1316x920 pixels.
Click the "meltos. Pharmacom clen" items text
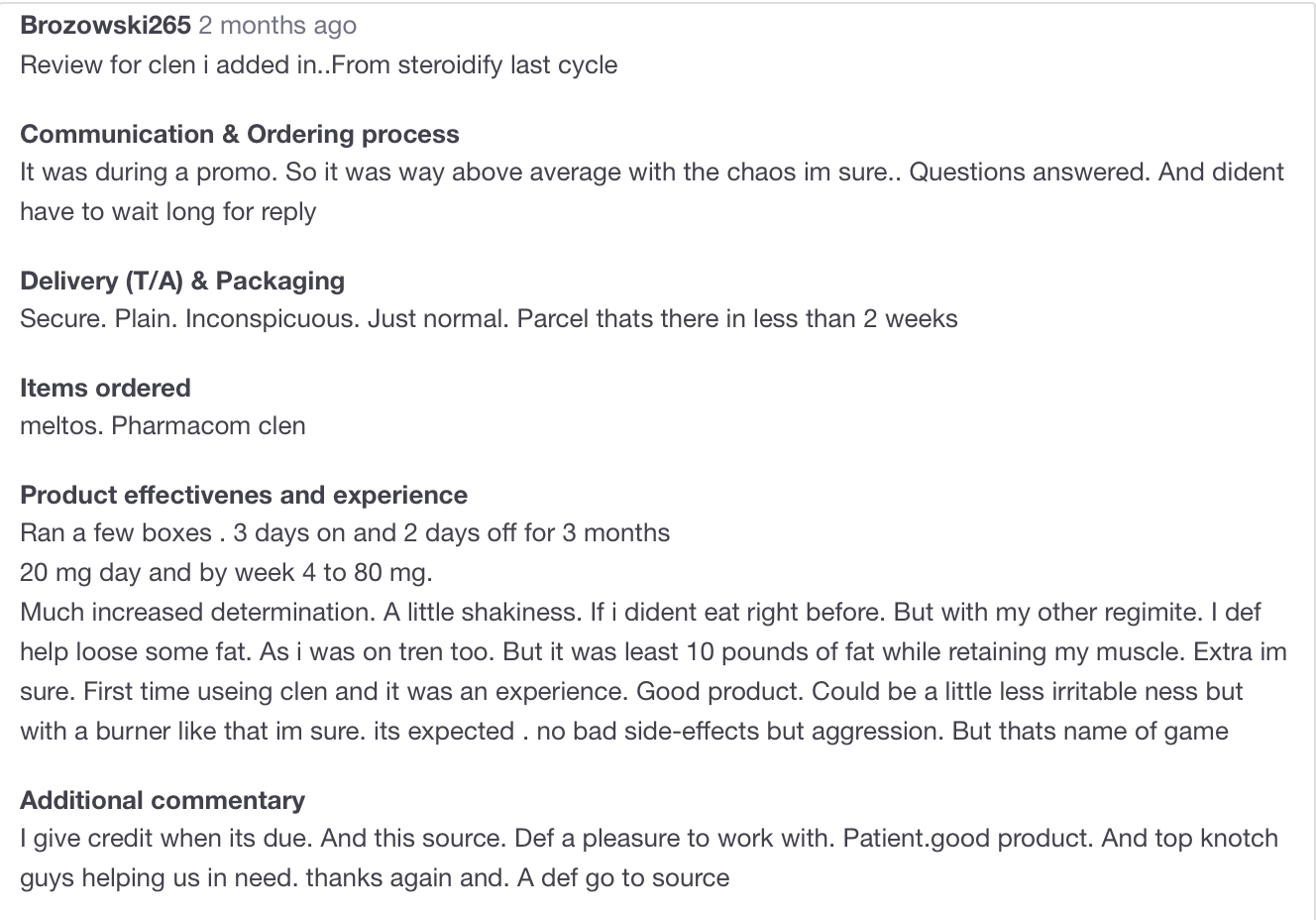(x=163, y=426)
